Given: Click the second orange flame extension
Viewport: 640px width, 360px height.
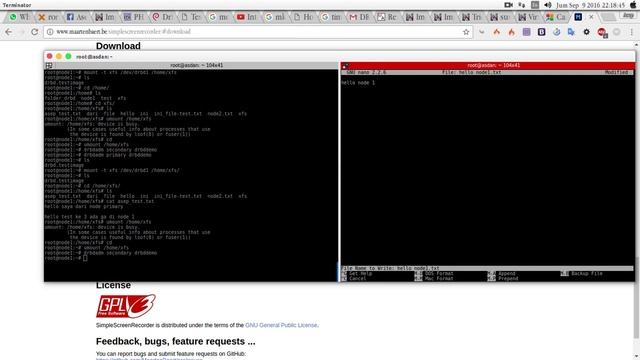Looking at the screenshot, I should (x=511, y=32).
